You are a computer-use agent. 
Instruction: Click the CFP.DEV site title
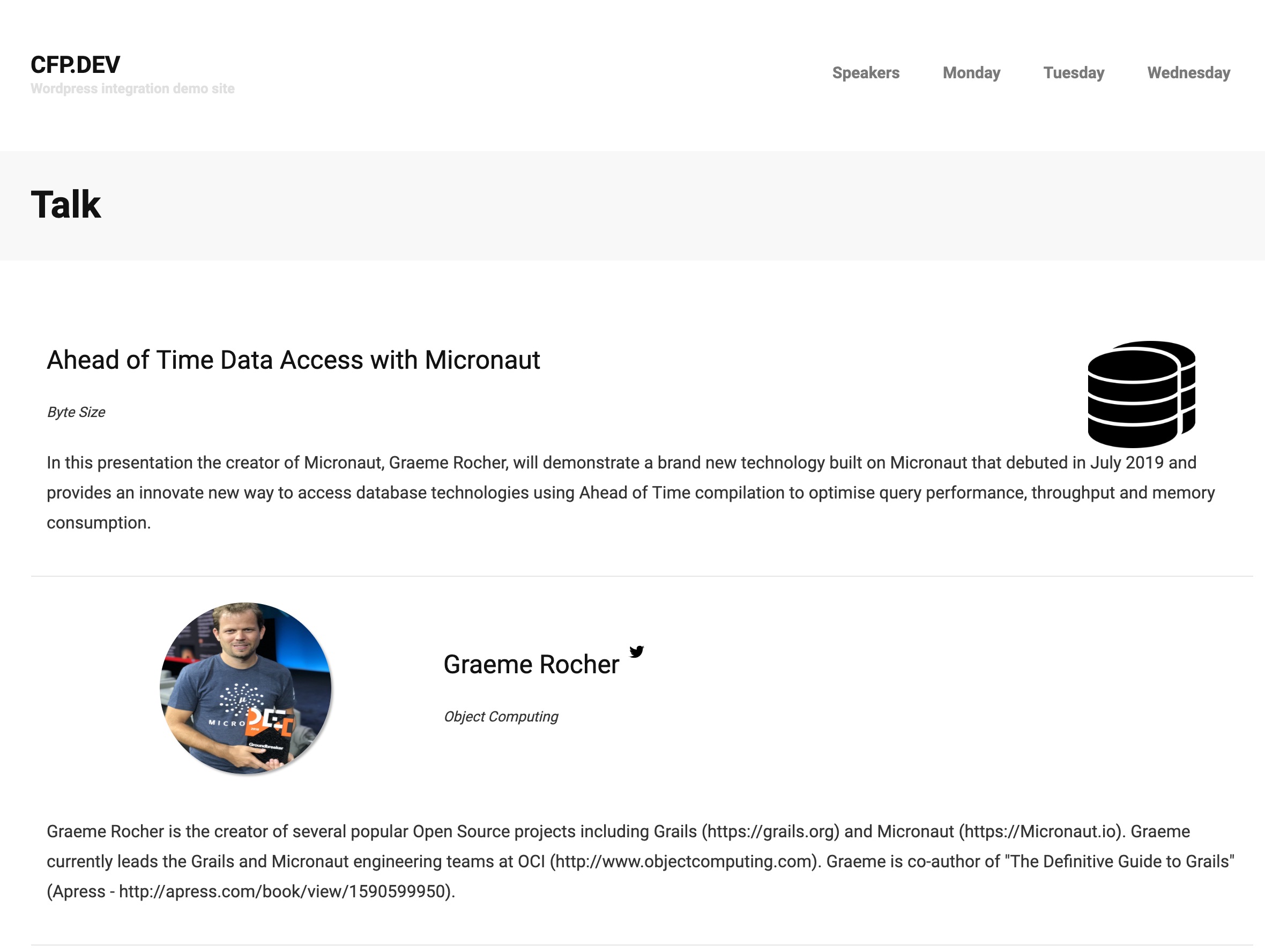tap(76, 65)
